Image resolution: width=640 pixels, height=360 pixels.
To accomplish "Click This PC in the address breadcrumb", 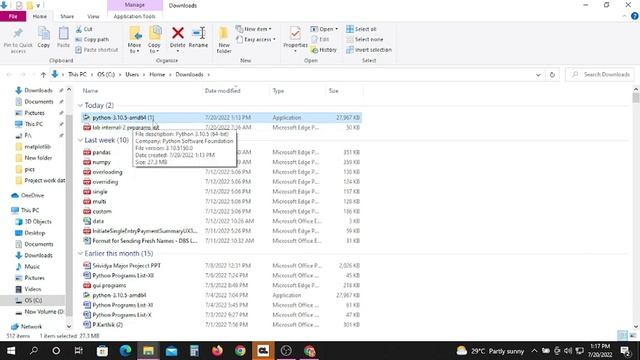I will pos(77,75).
